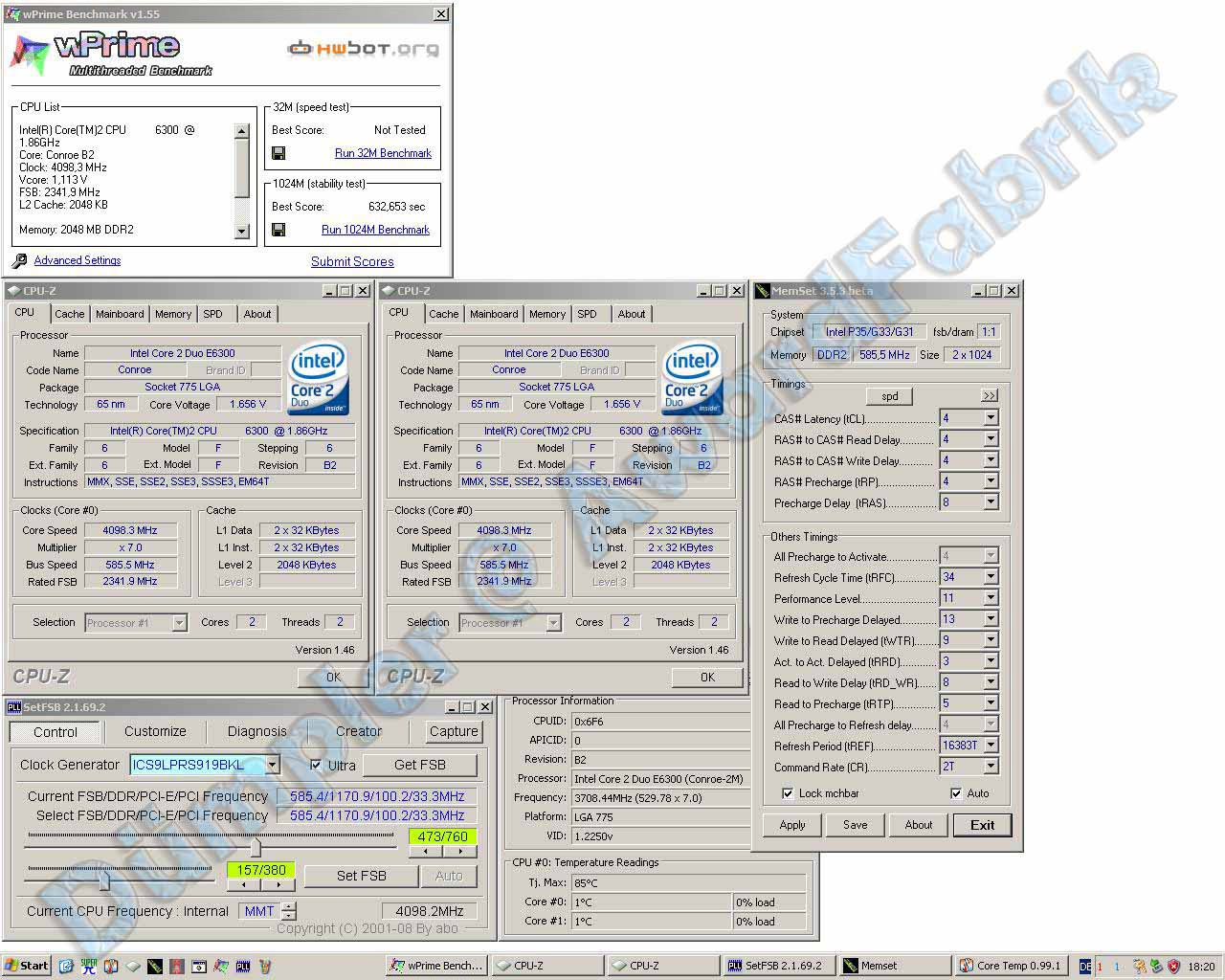This screenshot has height=980, width=1225.
Task: Launch wPrime quick launch icon
Action: [221, 966]
